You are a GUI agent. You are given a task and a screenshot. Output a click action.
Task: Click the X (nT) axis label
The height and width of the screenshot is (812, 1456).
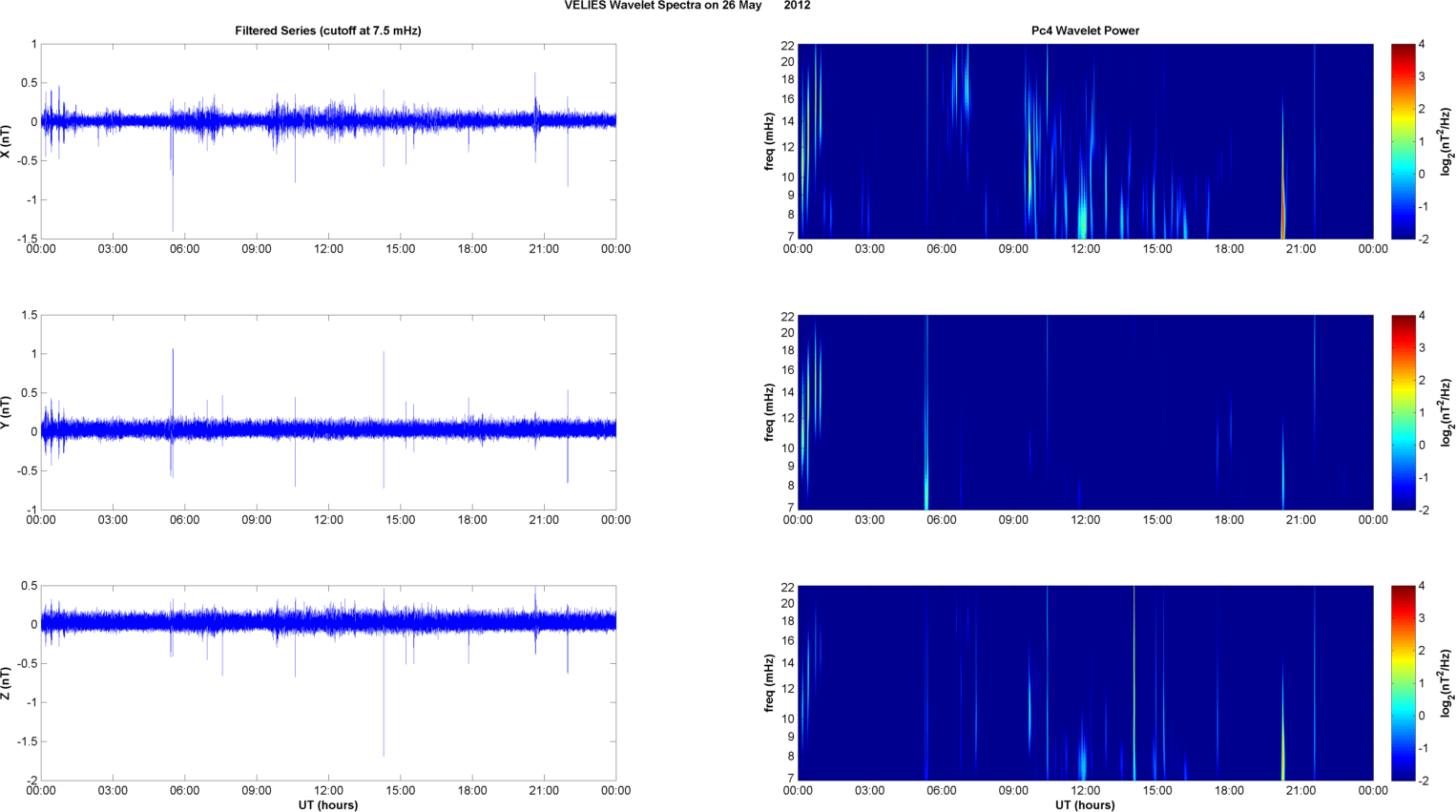[6, 141]
